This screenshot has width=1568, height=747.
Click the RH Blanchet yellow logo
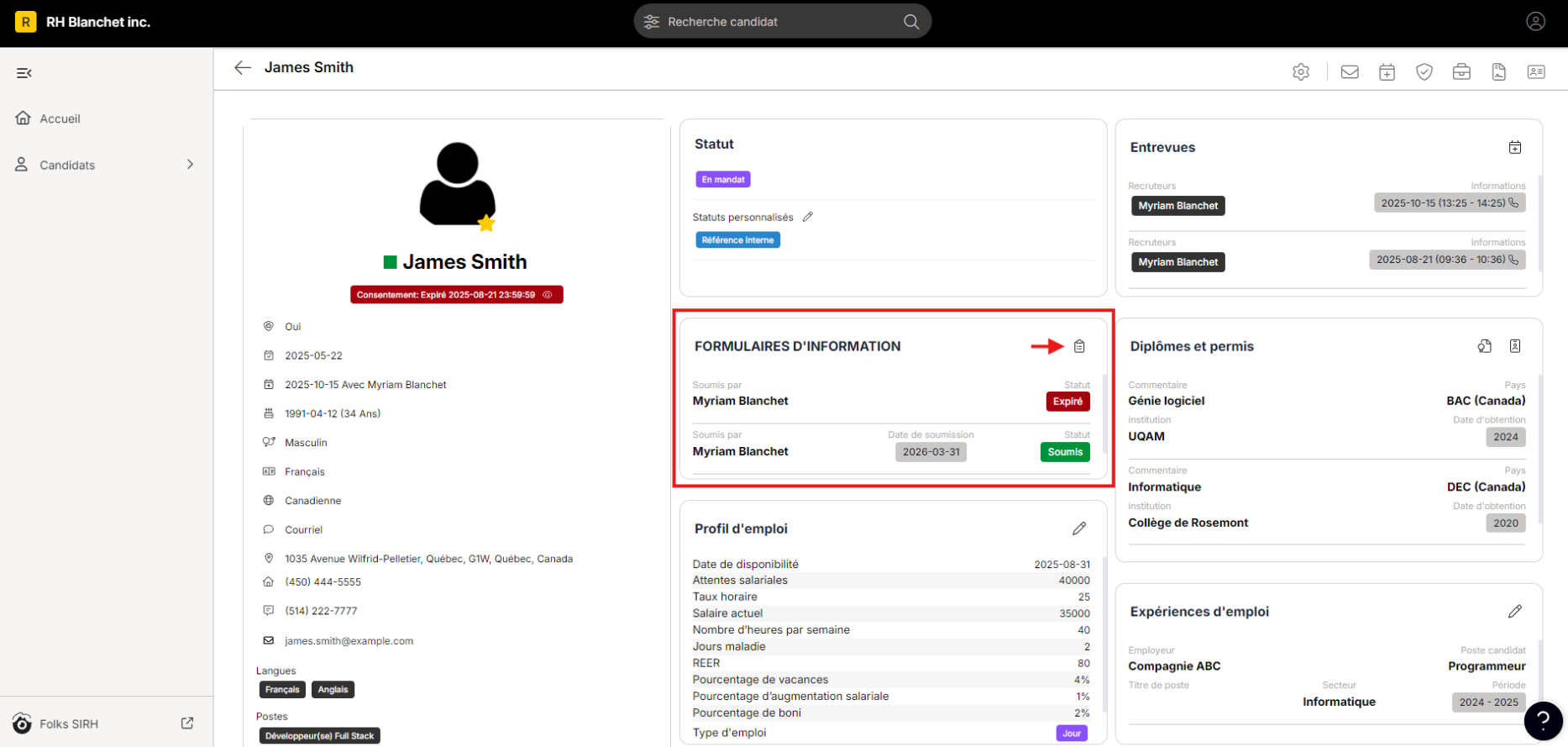[x=26, y=22]
